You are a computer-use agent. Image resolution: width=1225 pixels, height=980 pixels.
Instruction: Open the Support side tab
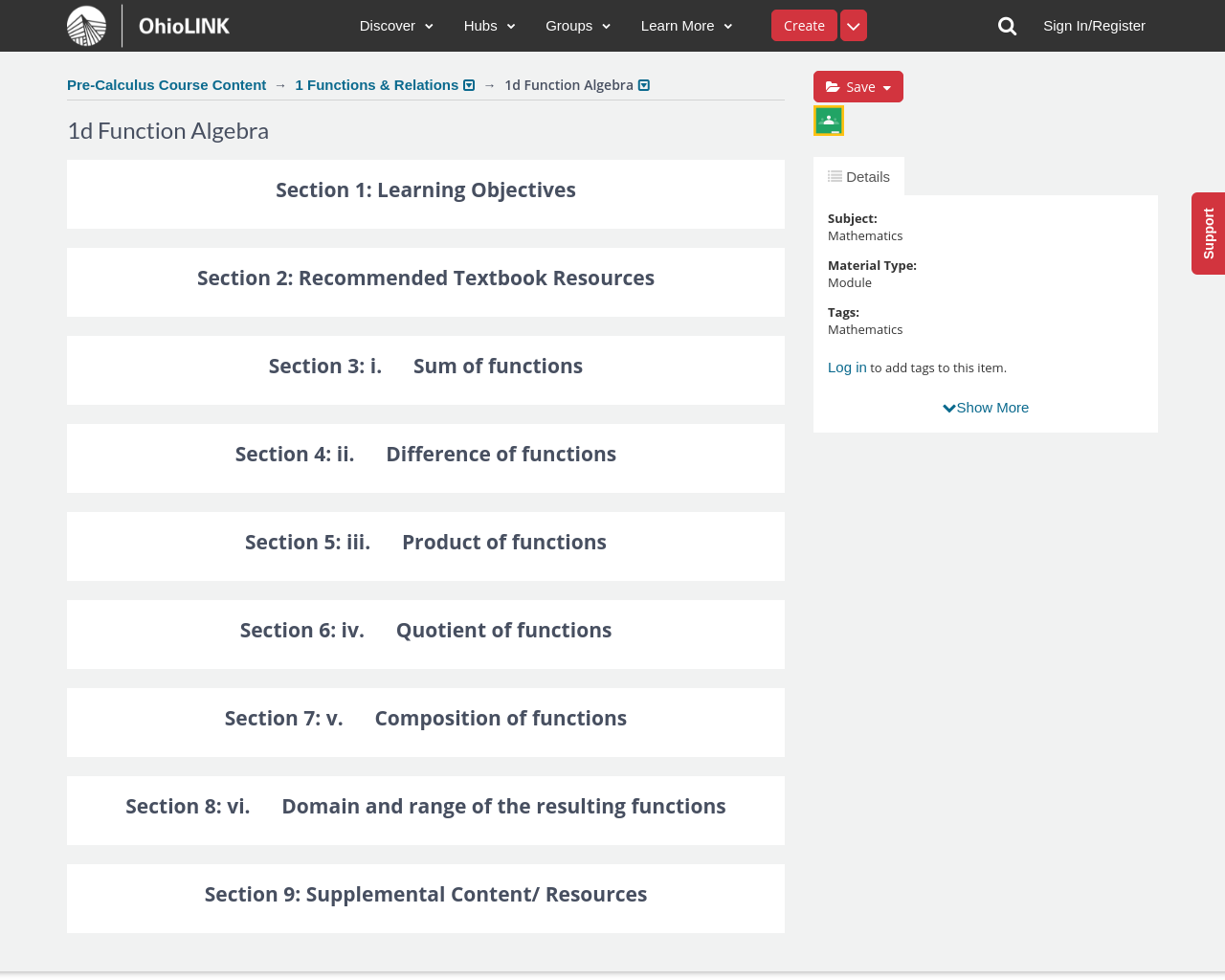[x=1208, y=234]
